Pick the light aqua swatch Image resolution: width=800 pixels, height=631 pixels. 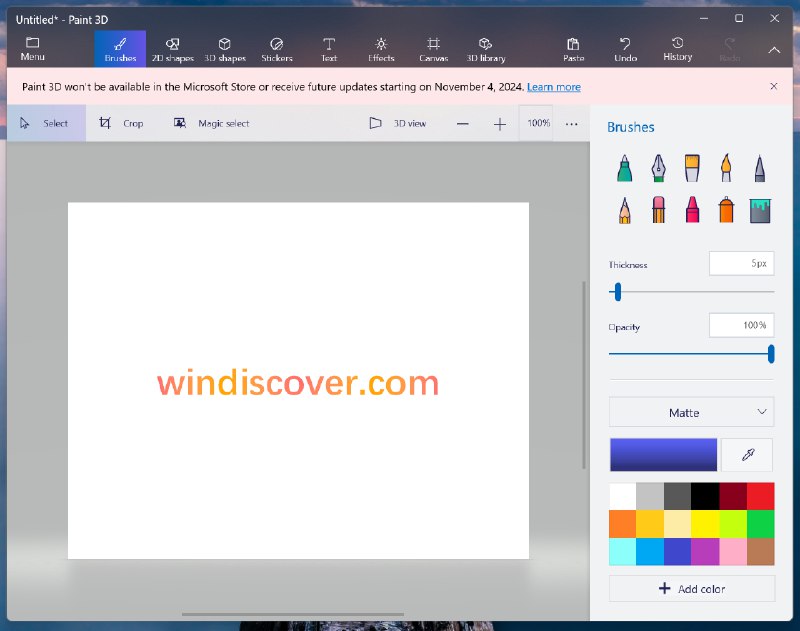[622, 551]
